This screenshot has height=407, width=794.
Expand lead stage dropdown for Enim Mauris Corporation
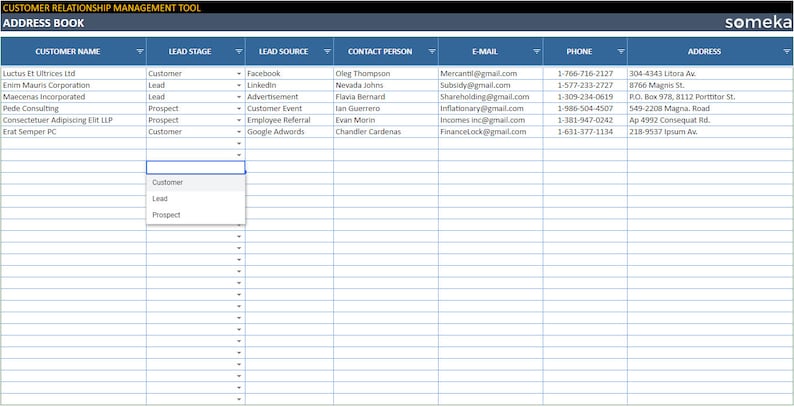tap(239, 86)
